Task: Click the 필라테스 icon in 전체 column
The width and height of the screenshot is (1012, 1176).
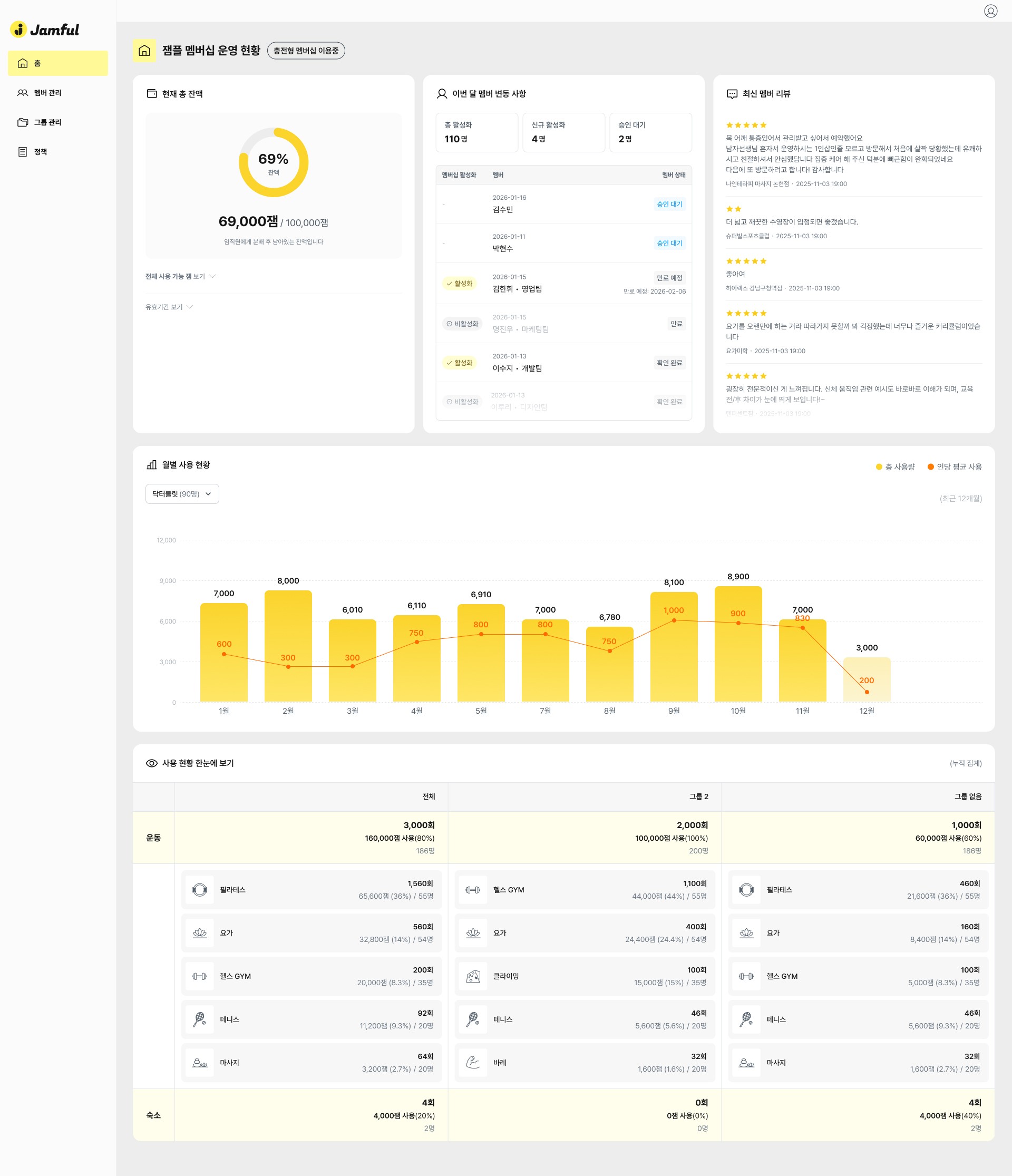Action: pos(200,889)
